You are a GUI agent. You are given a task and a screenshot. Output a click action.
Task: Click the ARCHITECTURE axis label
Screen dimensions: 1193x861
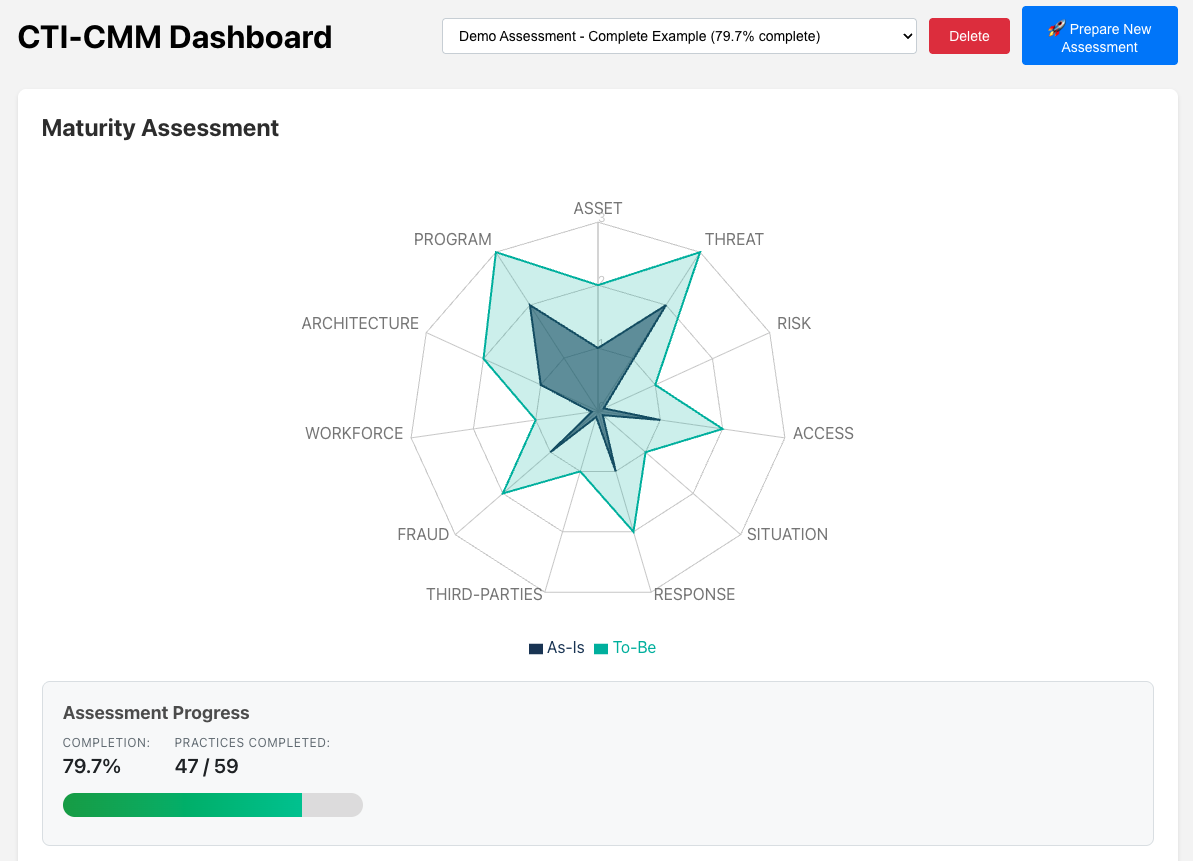[360, 323]
